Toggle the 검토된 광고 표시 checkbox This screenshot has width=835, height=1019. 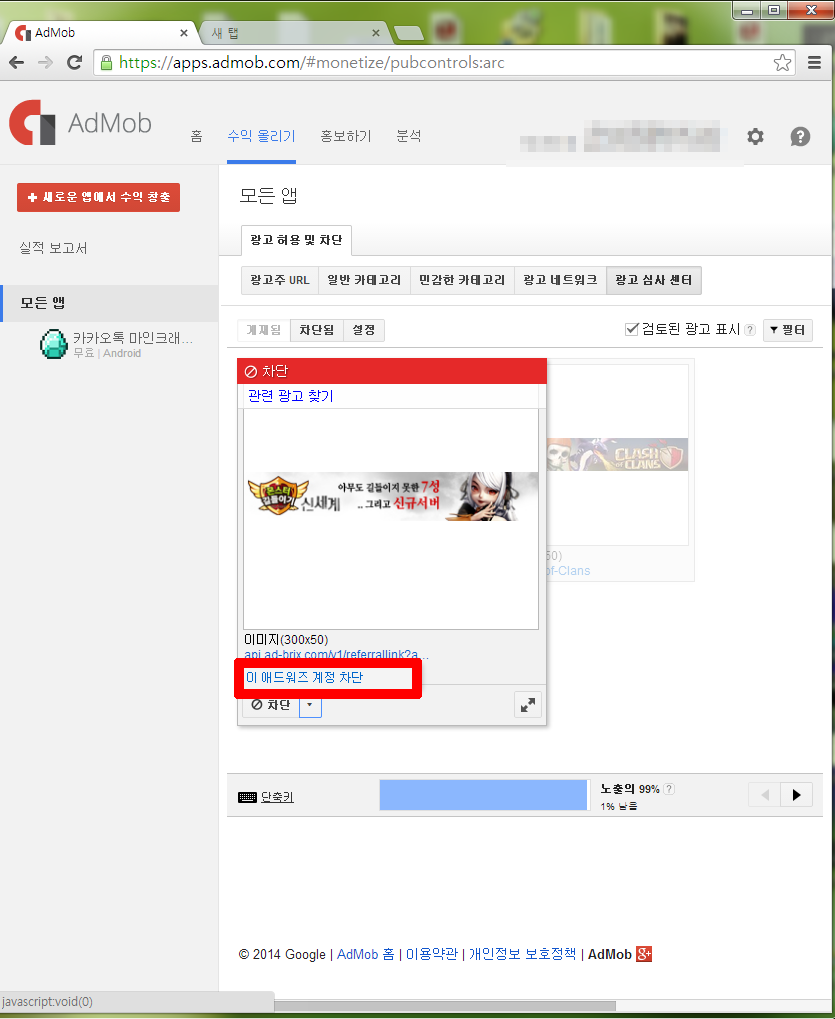631,329
